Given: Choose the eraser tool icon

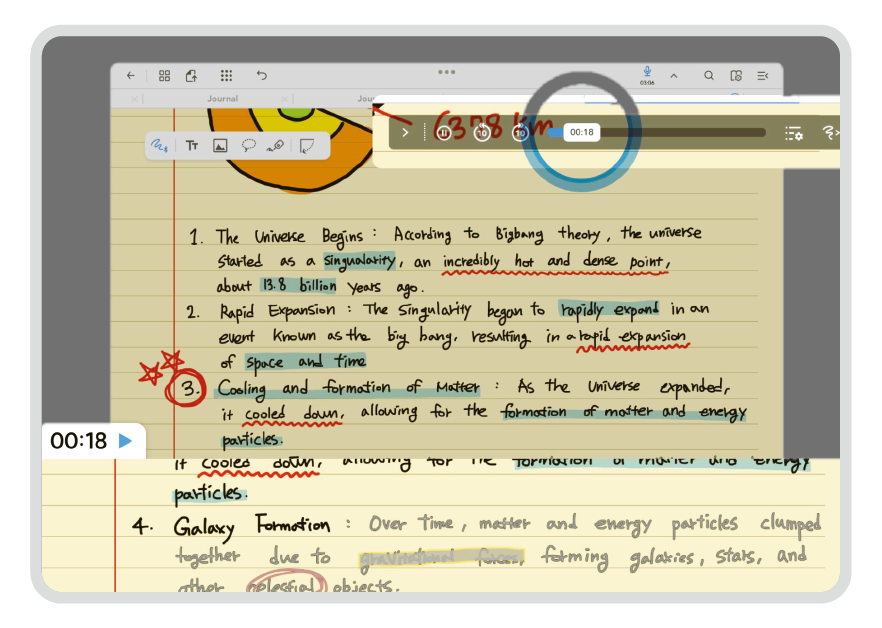Looking at the screenshot, I should coord(275,146).
